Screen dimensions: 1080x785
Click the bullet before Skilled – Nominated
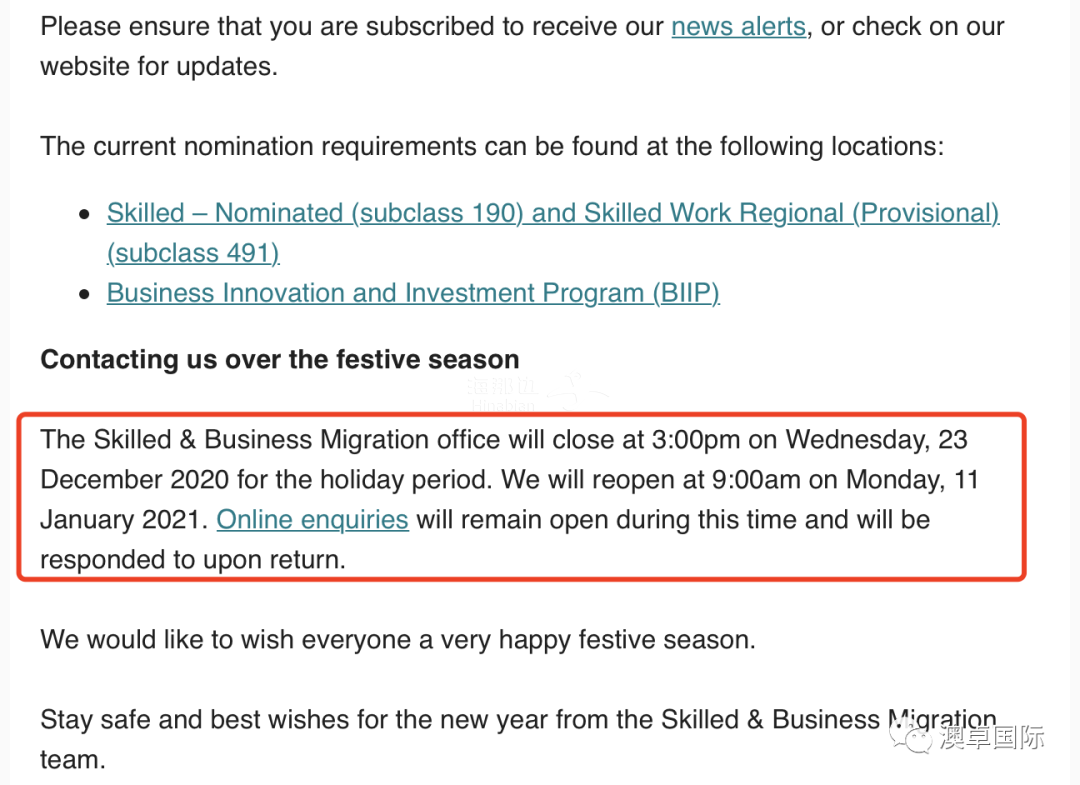[86, 214]
